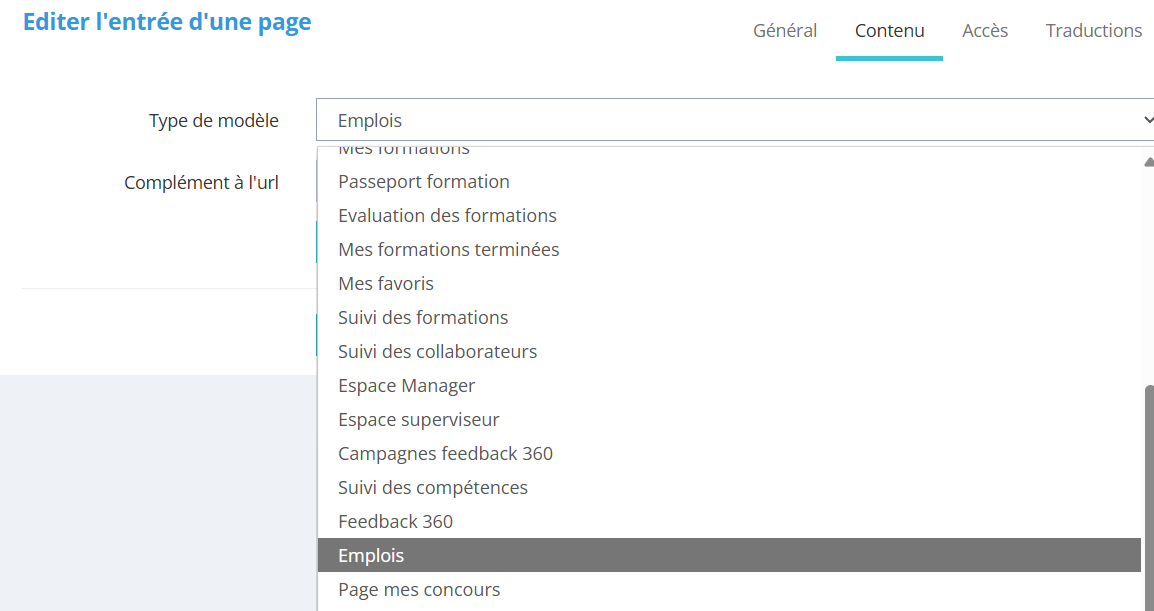
Task: Open the Accès tab
Action: 985,31
